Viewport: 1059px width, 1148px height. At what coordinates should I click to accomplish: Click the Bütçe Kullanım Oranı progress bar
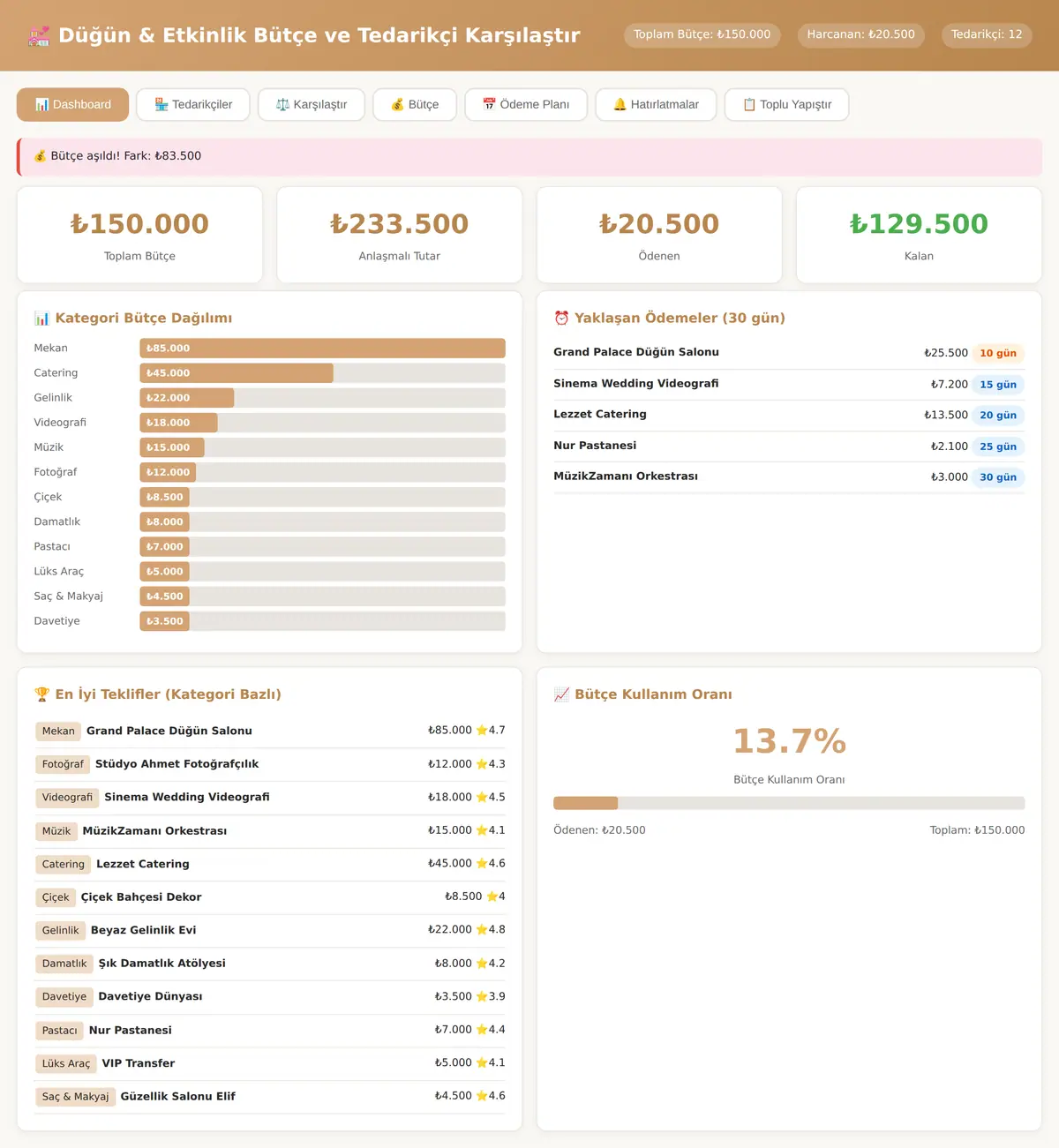[789, 803]
